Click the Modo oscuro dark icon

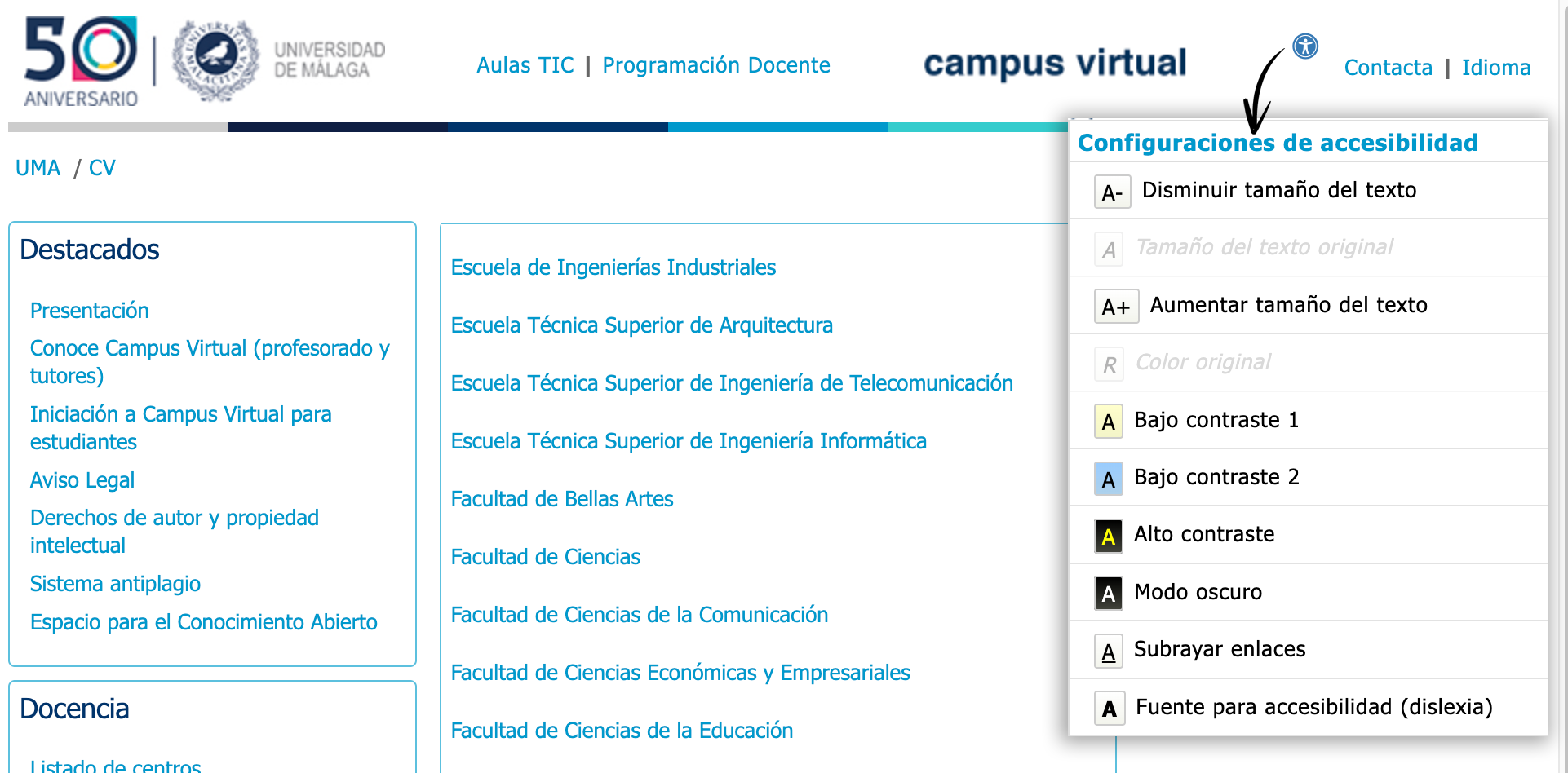1108,594
